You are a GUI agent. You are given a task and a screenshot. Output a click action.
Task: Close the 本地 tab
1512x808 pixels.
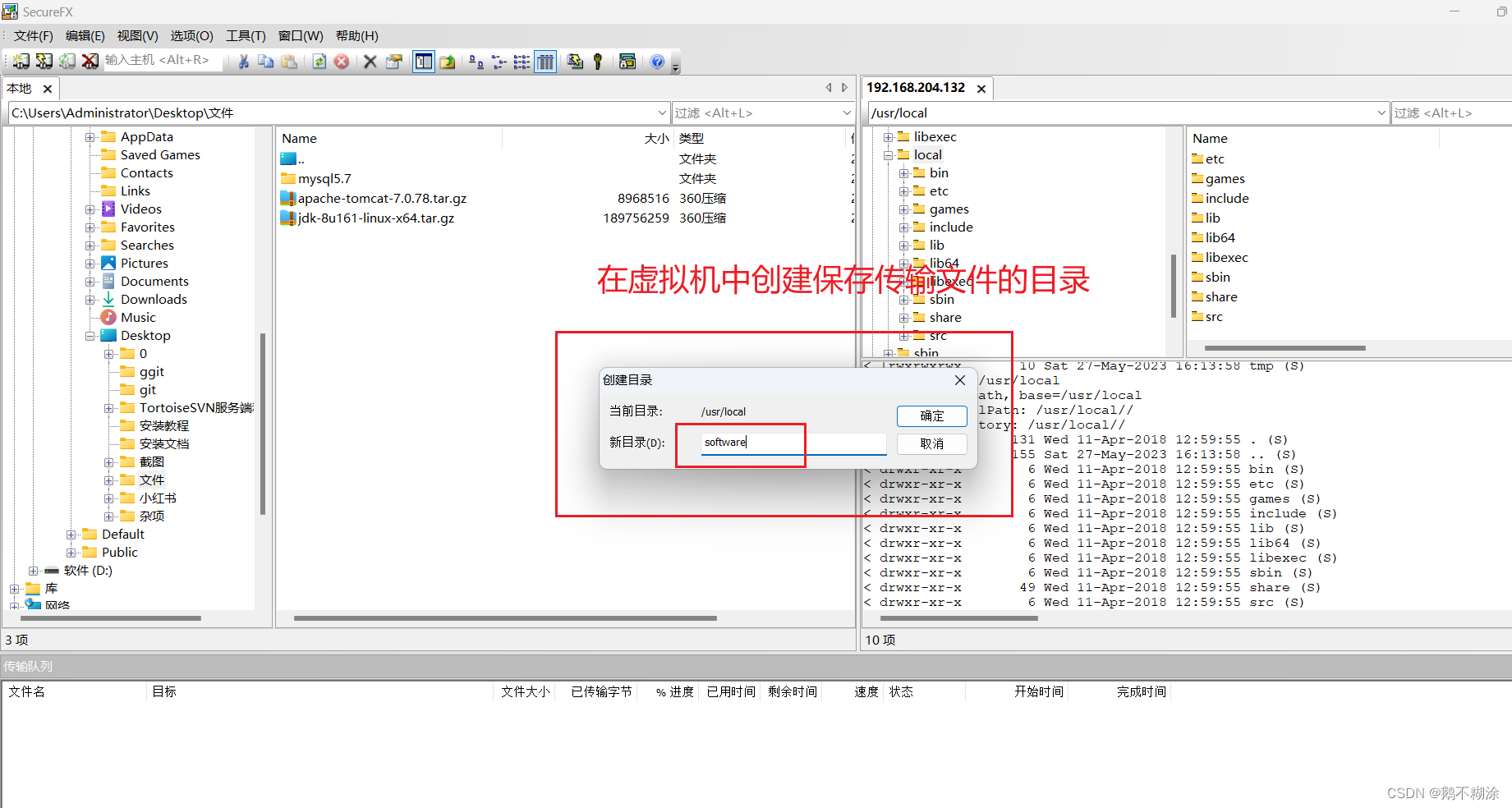point(48,89)
